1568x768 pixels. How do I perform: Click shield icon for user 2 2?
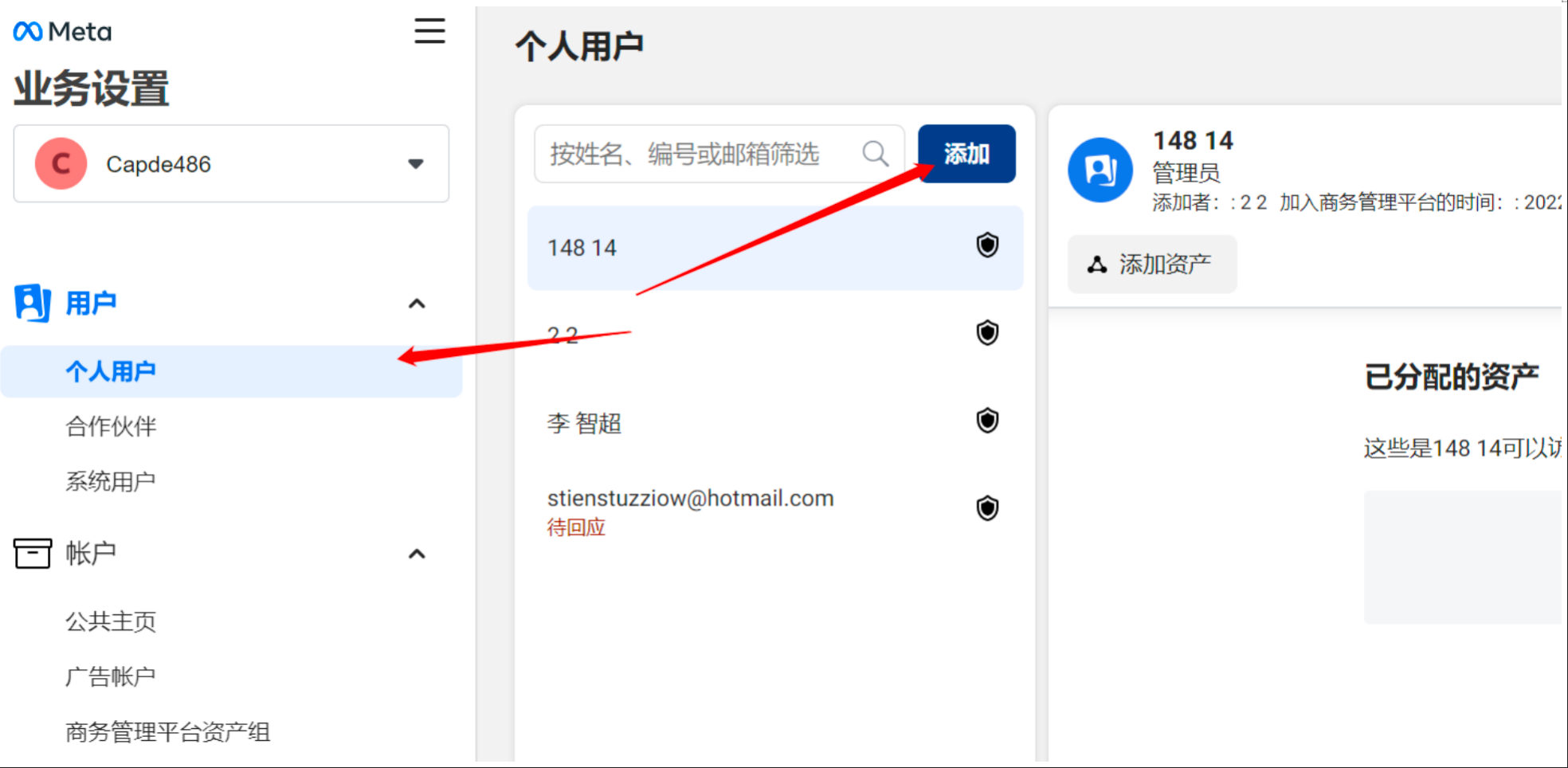click(987, 333)
